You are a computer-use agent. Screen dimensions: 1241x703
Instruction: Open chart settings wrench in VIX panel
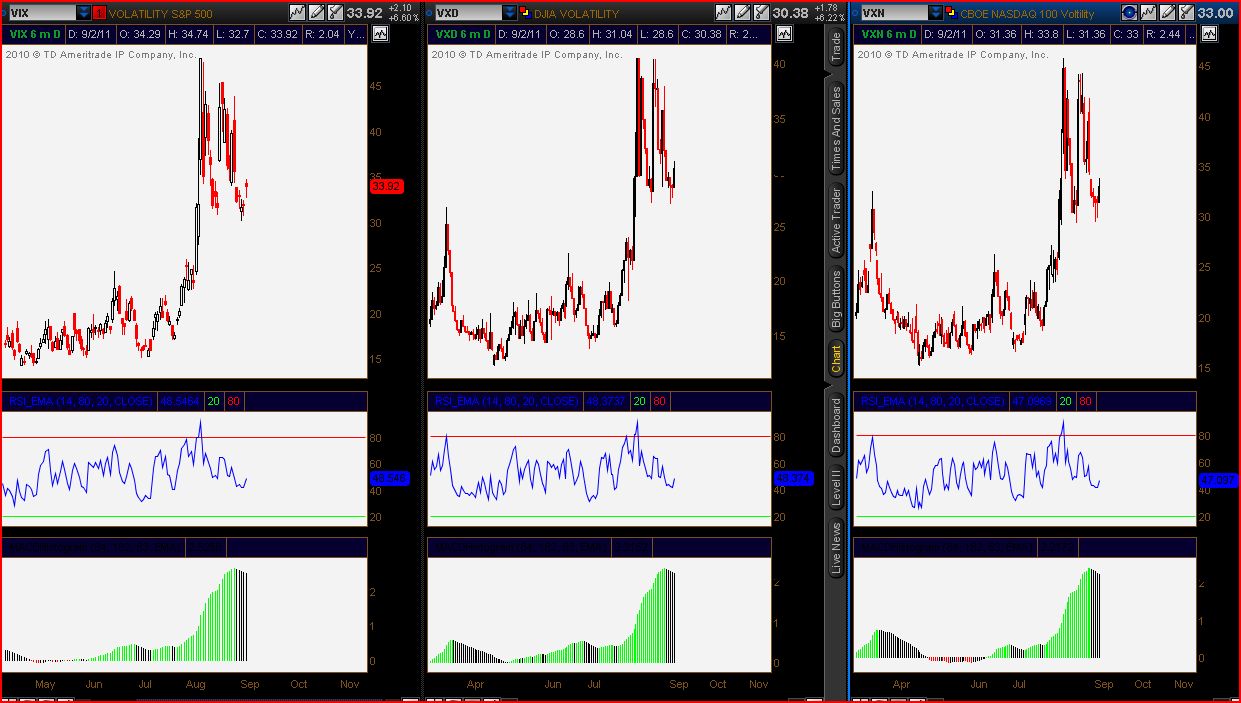(337, 13)
